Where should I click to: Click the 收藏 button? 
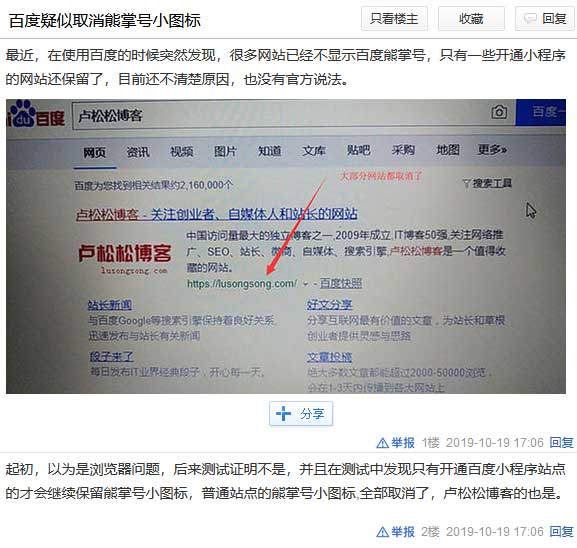[471, 18]
